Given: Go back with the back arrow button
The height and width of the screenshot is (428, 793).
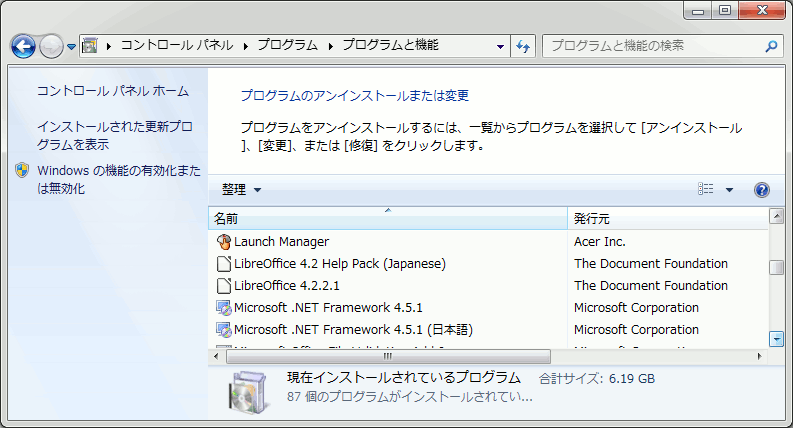Looking at the screenshot, I should (23, 46).
